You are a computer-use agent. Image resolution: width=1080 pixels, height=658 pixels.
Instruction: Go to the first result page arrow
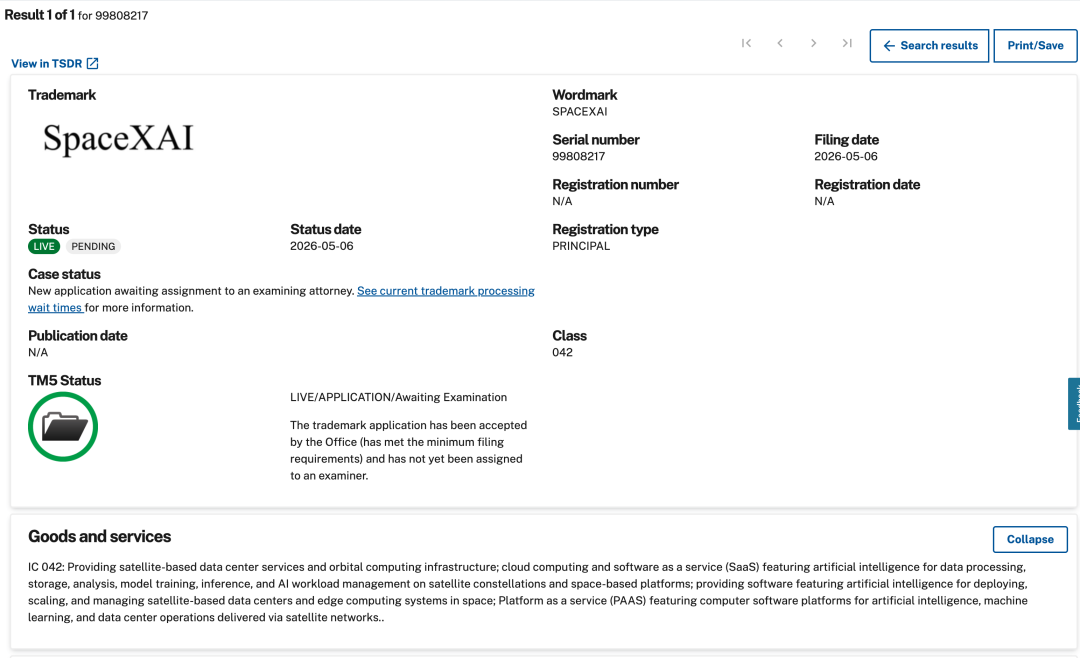tap(746, 43)
